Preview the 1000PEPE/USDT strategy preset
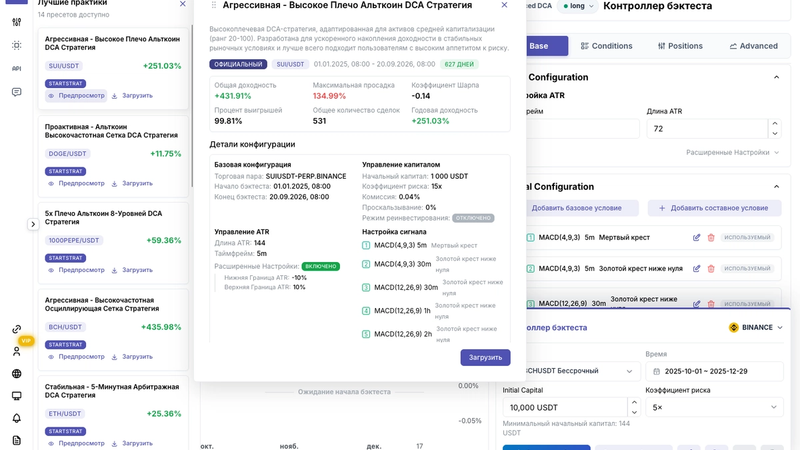Viewport: 800px width, 450px height. pyautogui.click(x=76, y=270)
